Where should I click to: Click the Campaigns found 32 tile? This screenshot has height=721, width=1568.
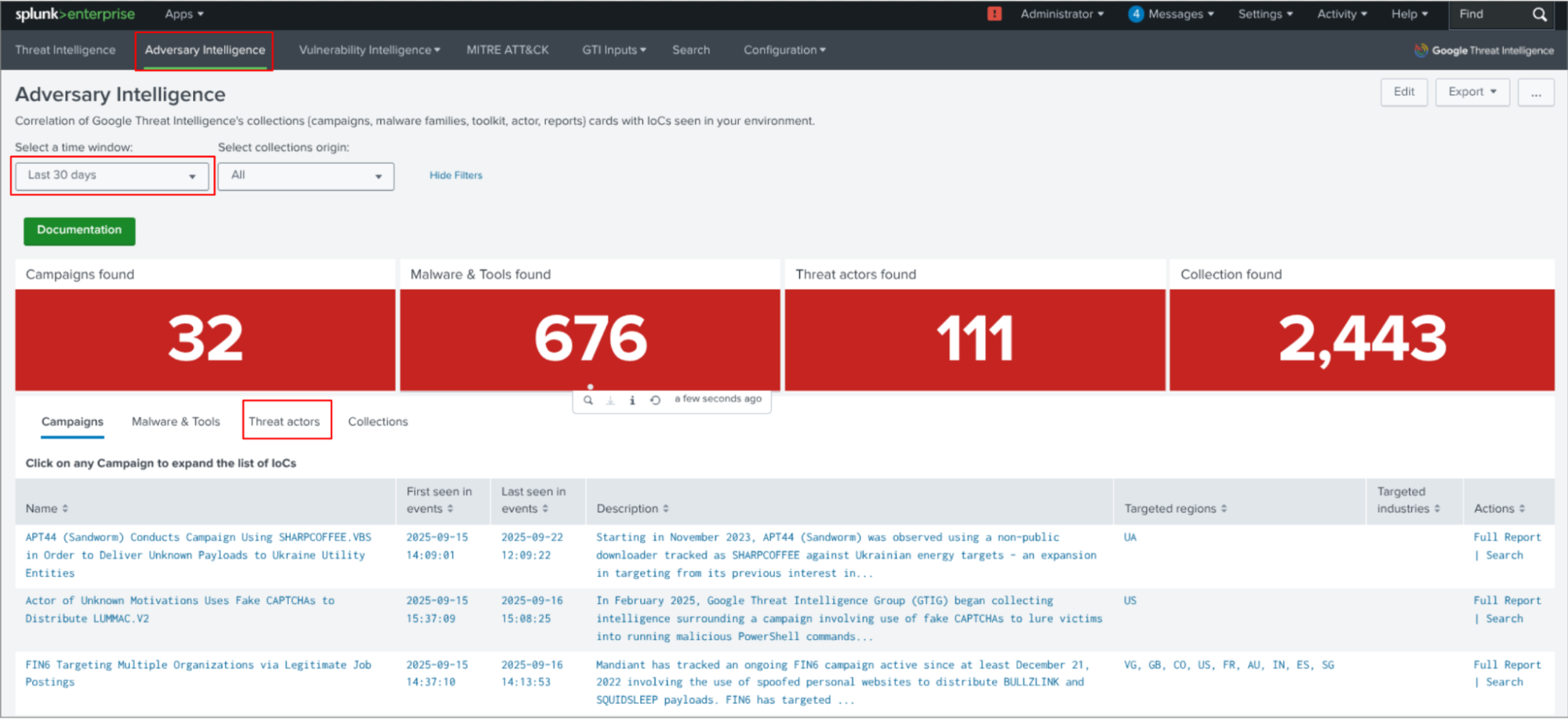pos(206,340)
